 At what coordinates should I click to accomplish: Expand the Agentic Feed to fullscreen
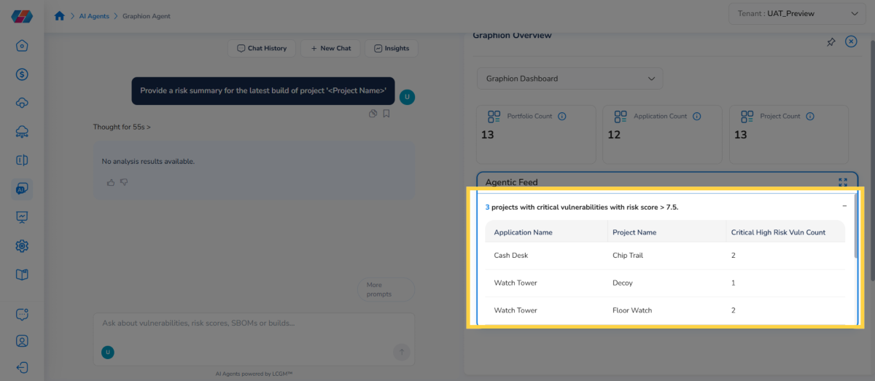843,182
